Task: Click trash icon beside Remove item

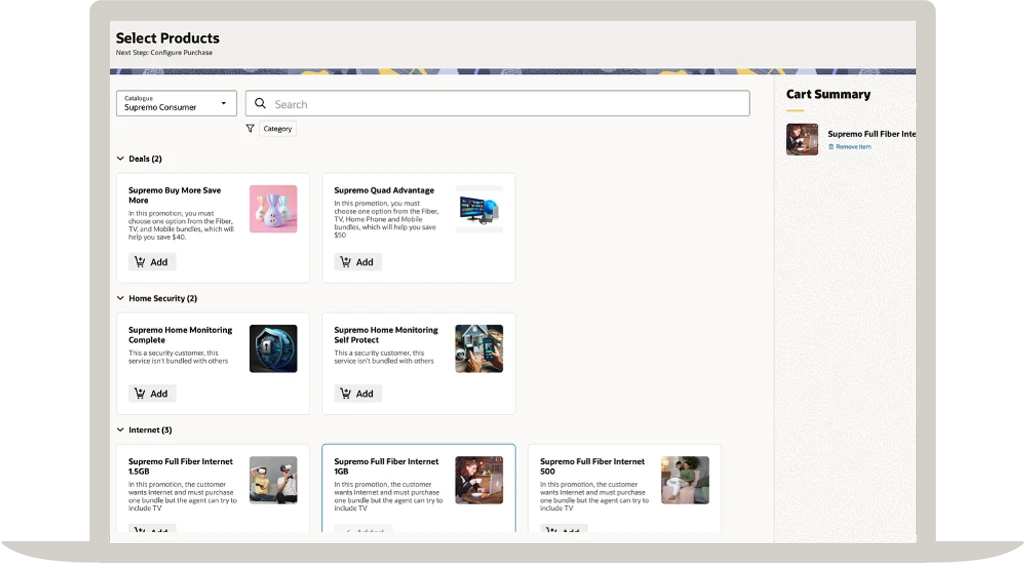Action: (x=831, y=147)
